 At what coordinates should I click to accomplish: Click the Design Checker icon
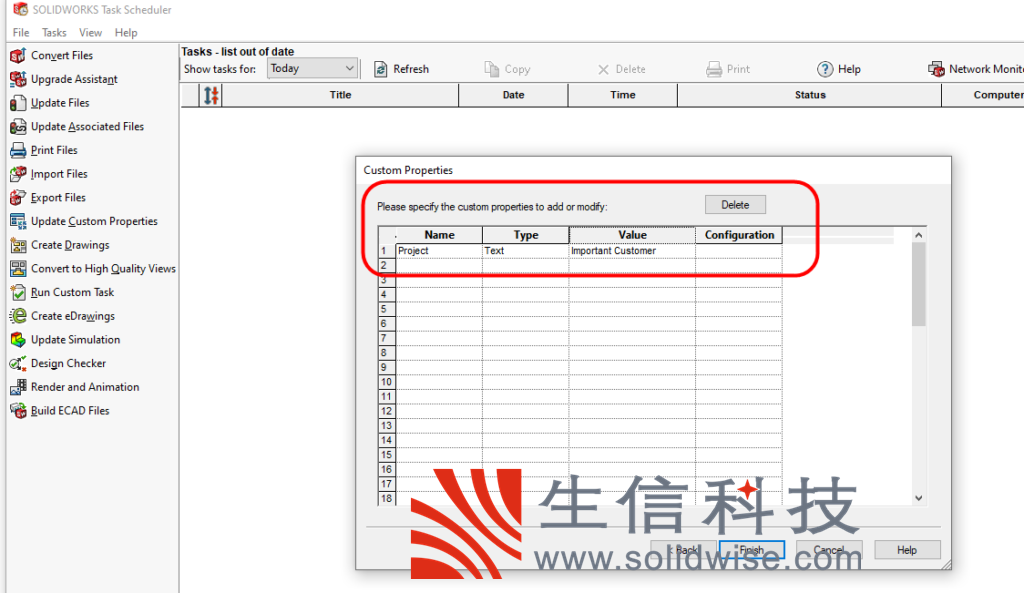(18, 363)
